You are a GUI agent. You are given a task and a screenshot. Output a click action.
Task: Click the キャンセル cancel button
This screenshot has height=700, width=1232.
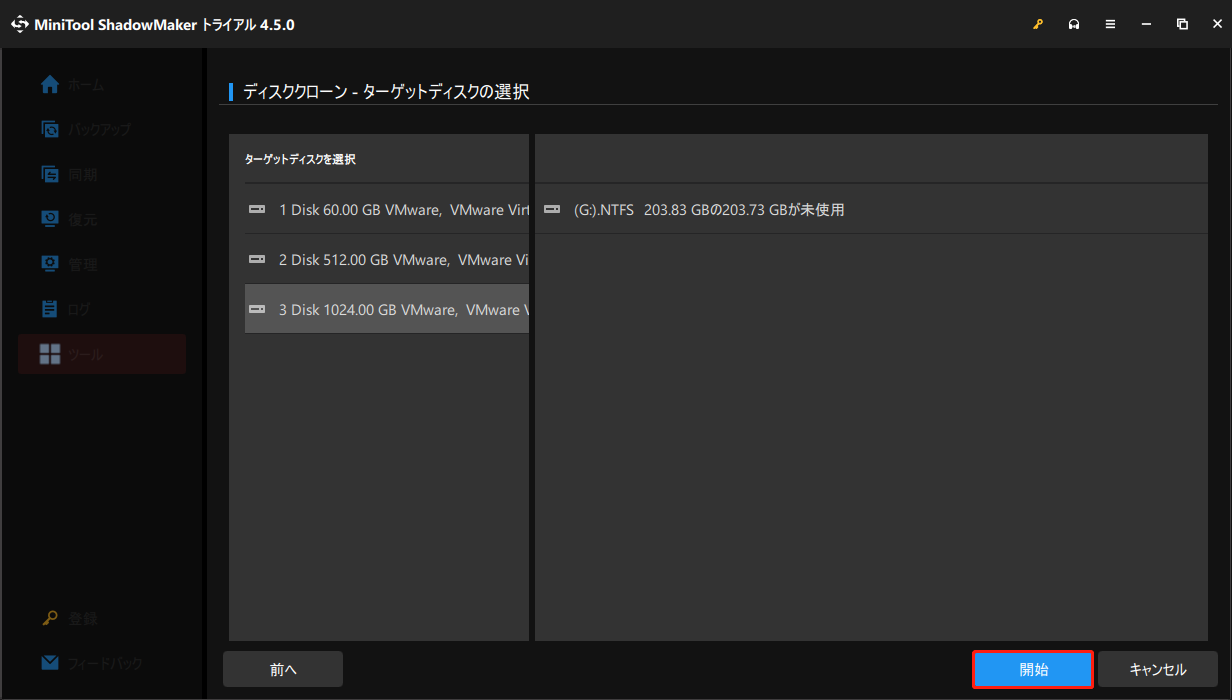click(x=1157, y=670)
